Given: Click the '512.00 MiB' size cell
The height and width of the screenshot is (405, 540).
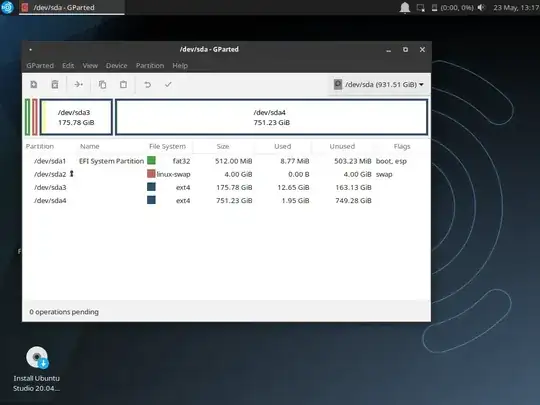Looking at the screenshot, I should [x=233, y=161].
